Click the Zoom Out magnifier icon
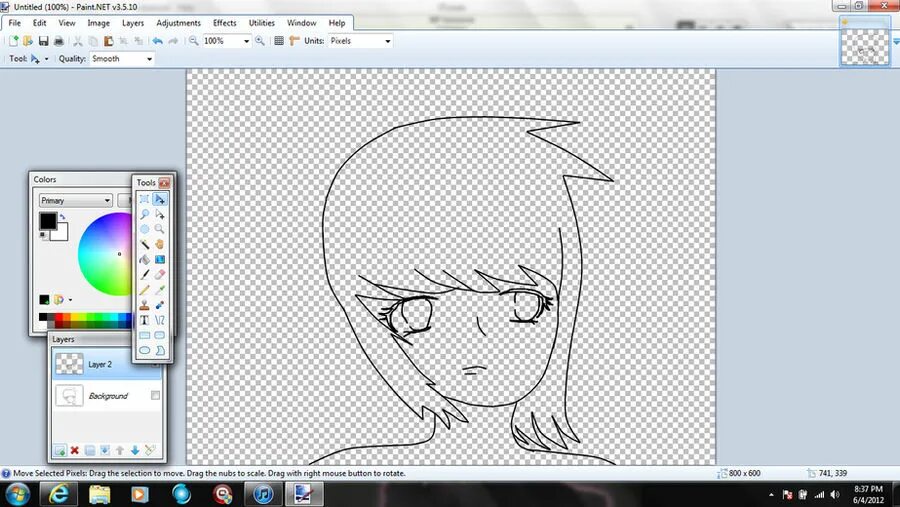The width and height of the screenshot is (900, 507). pyautogui.click(x=193, y=41)
